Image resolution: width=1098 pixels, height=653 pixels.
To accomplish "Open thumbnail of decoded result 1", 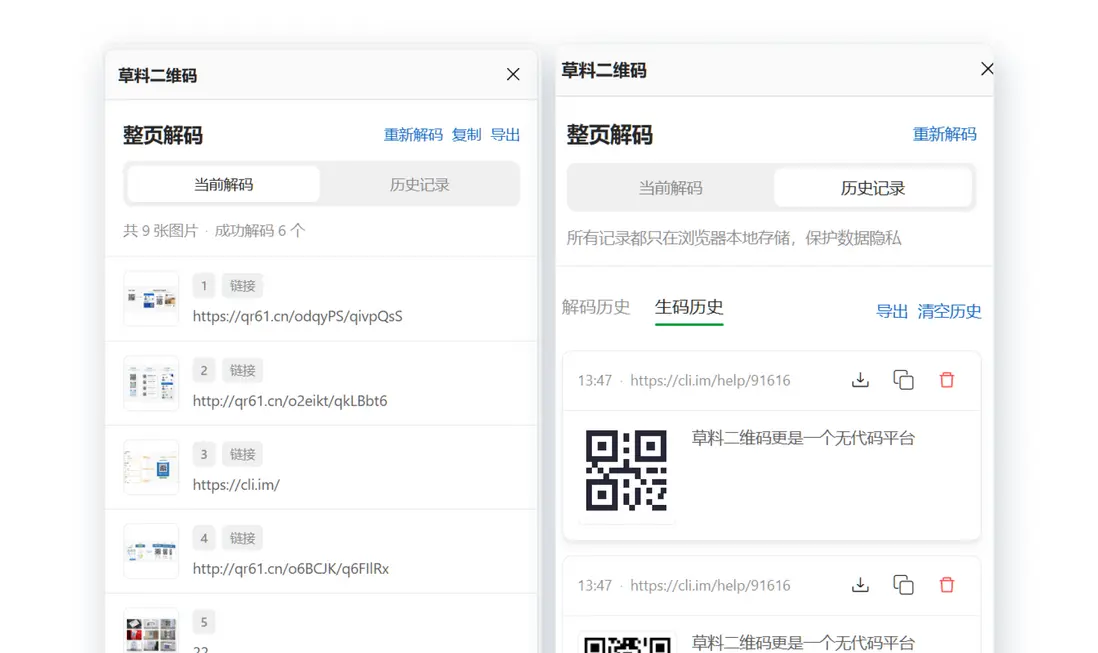I will [151, 299].
